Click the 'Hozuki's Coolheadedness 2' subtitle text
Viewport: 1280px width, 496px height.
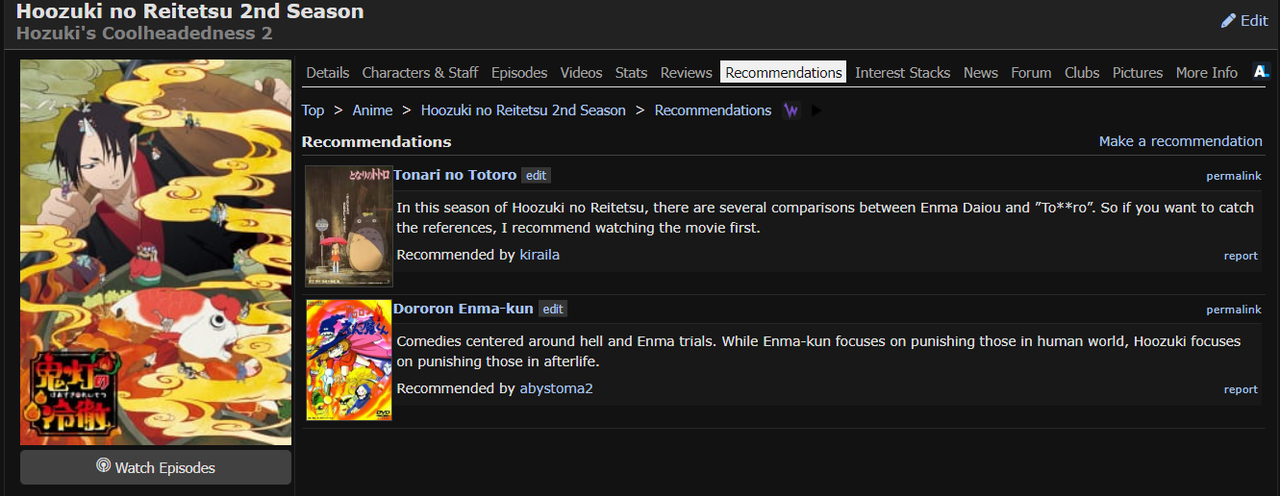pos(144,33)
